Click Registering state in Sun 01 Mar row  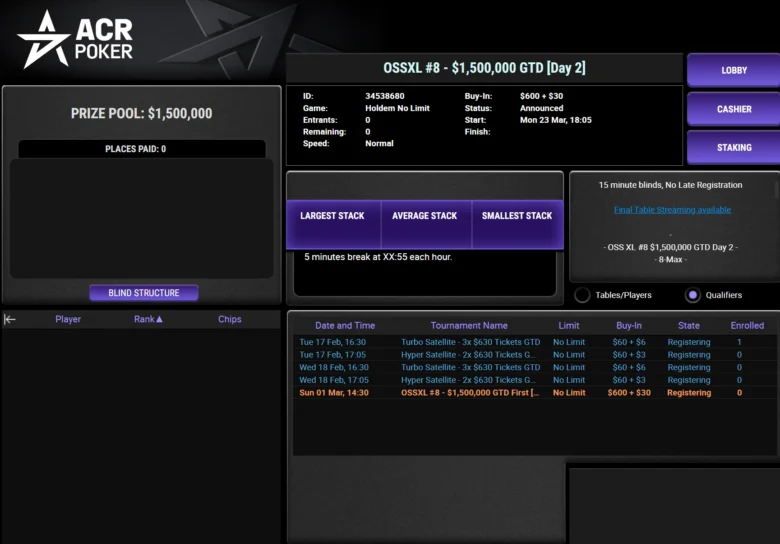[x=689, y=393]
